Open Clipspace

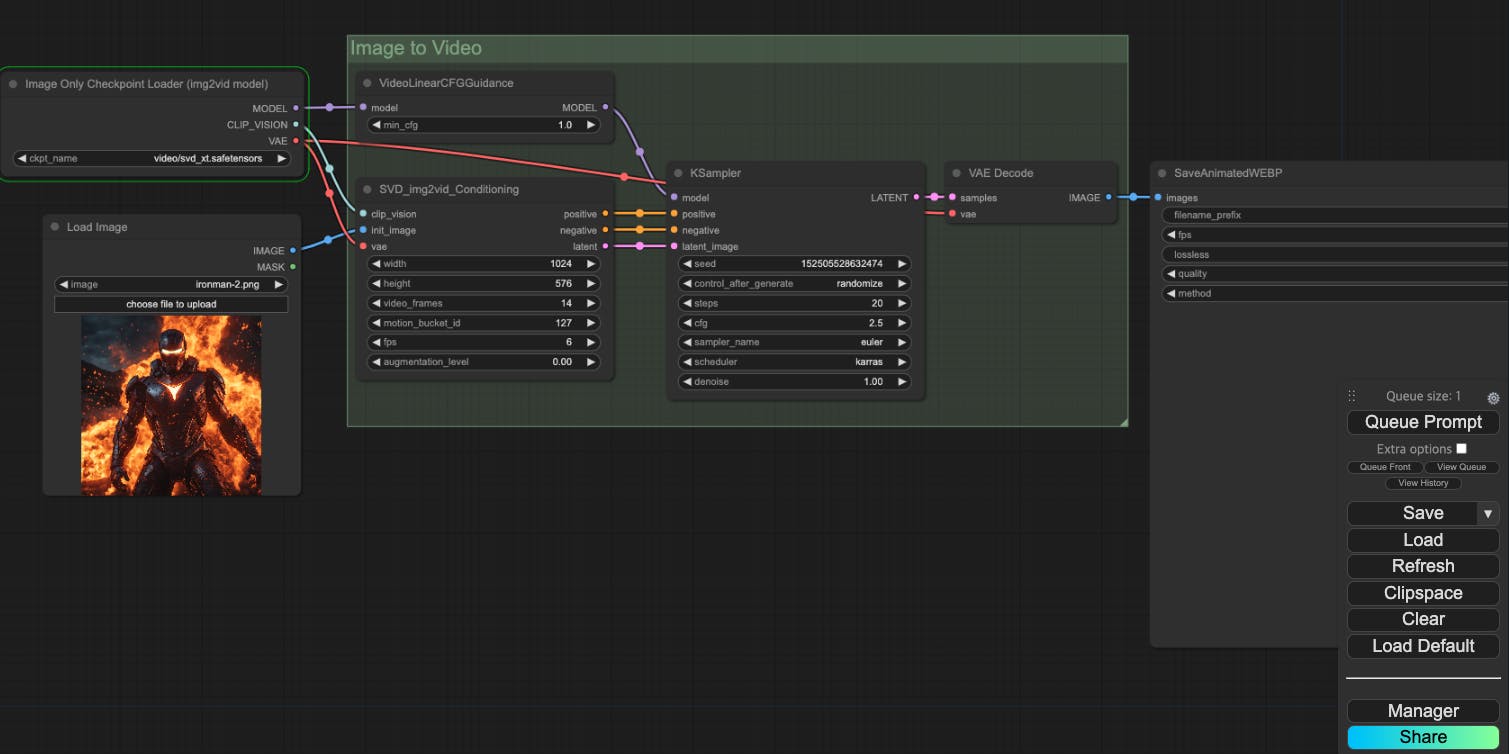pyautogui.click(x=1423, y=593)
